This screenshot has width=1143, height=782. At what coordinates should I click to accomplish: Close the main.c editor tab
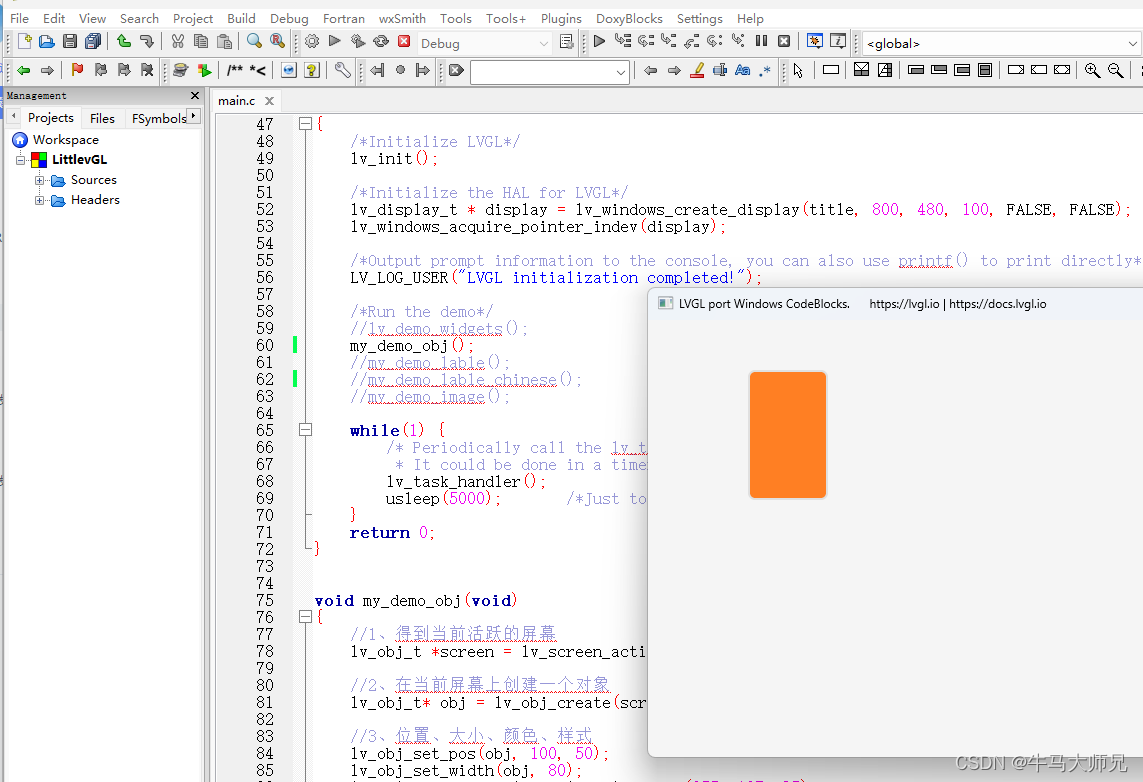point(269,101)
